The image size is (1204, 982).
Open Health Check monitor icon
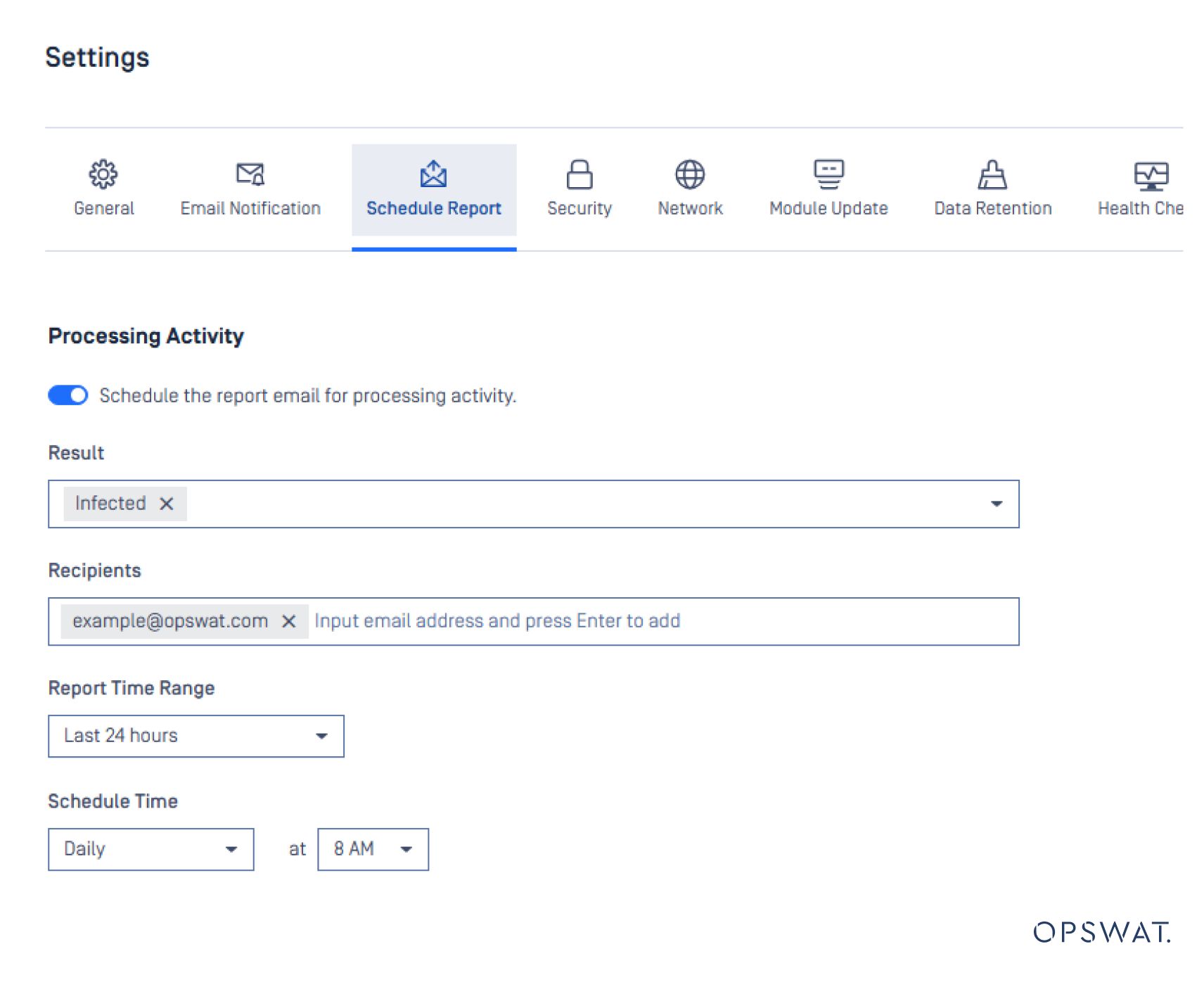[x=1151, y=176]
